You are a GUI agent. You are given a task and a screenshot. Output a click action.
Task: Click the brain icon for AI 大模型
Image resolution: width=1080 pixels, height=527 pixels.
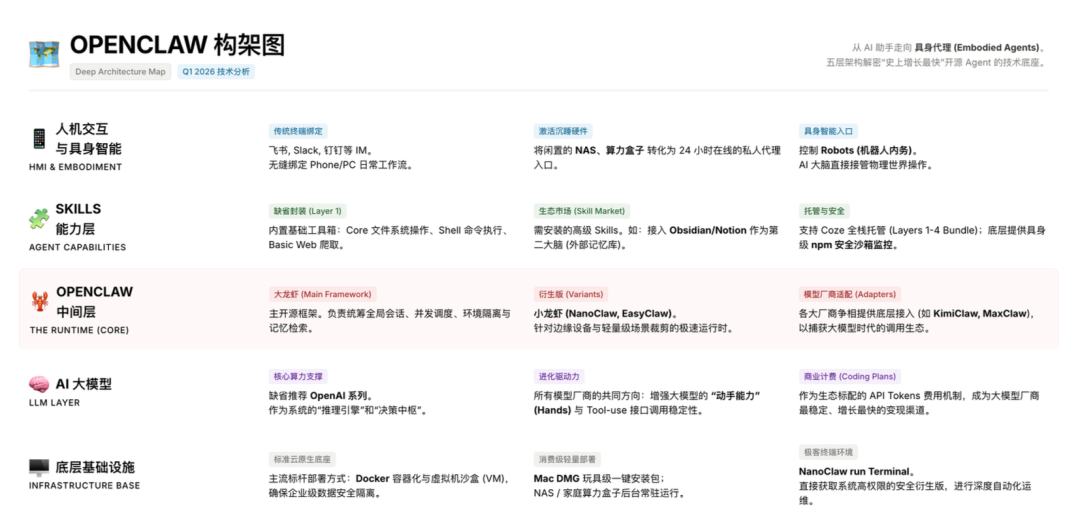click(x=39, y=384)
